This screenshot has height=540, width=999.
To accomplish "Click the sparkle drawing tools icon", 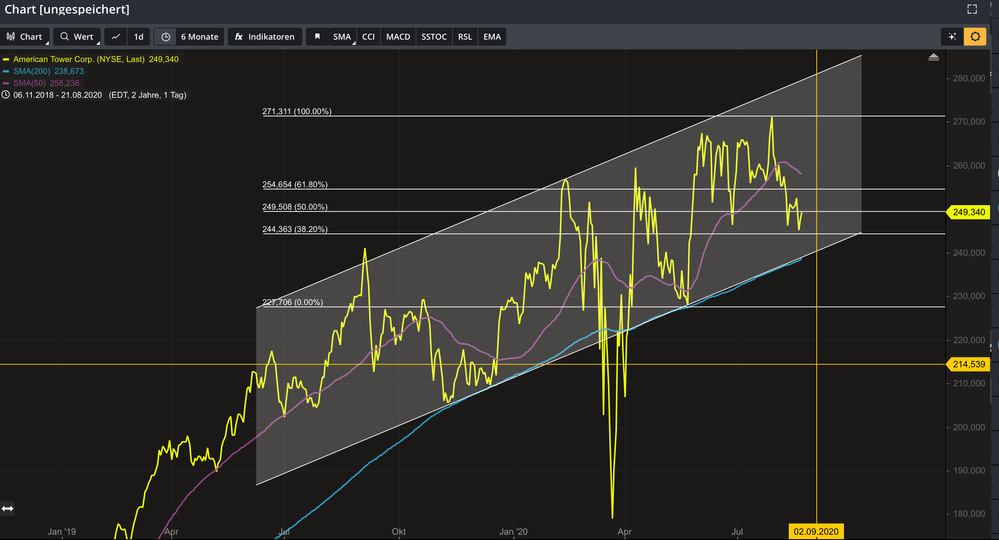I will click(952, 37).
